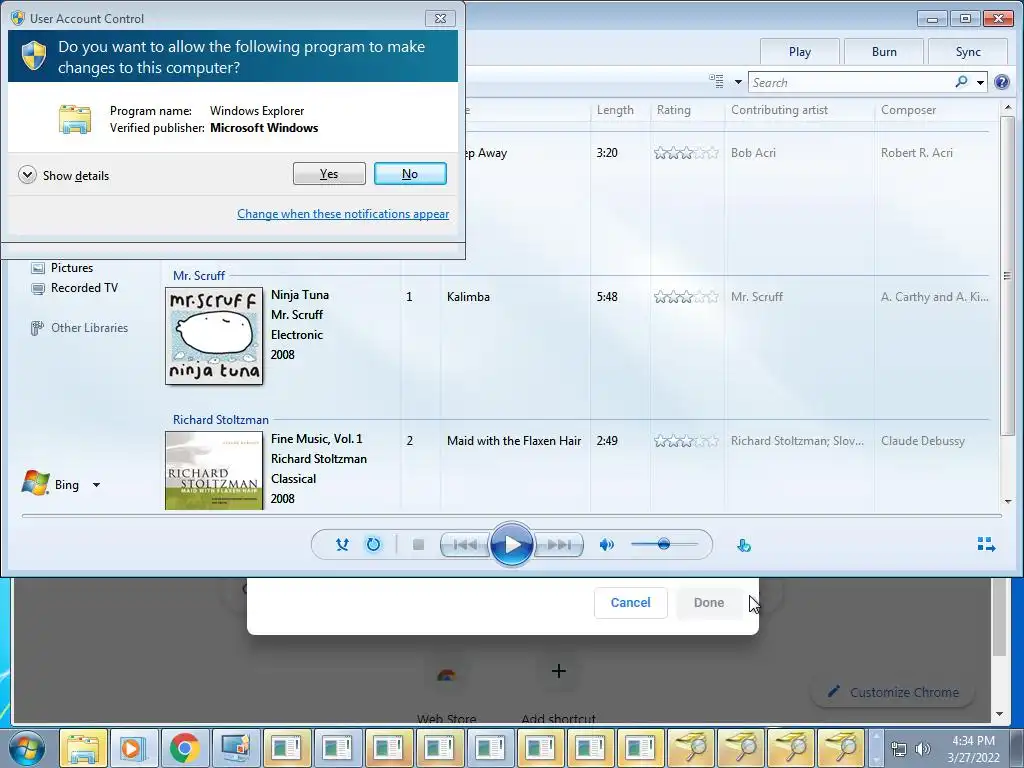
Task: Select the Kalimba track title
Action: click(468, 296)
